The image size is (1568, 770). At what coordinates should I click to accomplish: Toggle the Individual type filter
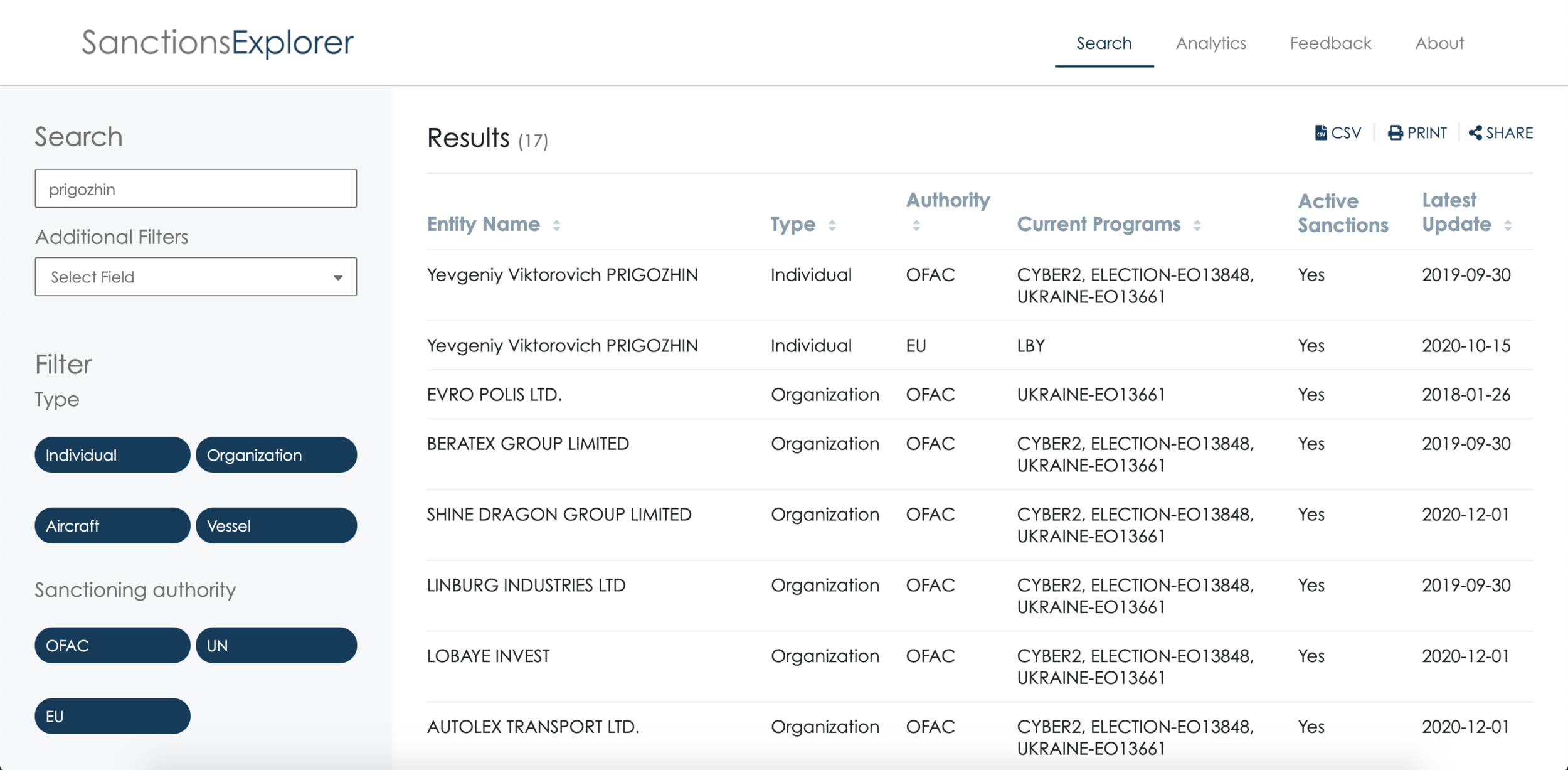point(112,455)
